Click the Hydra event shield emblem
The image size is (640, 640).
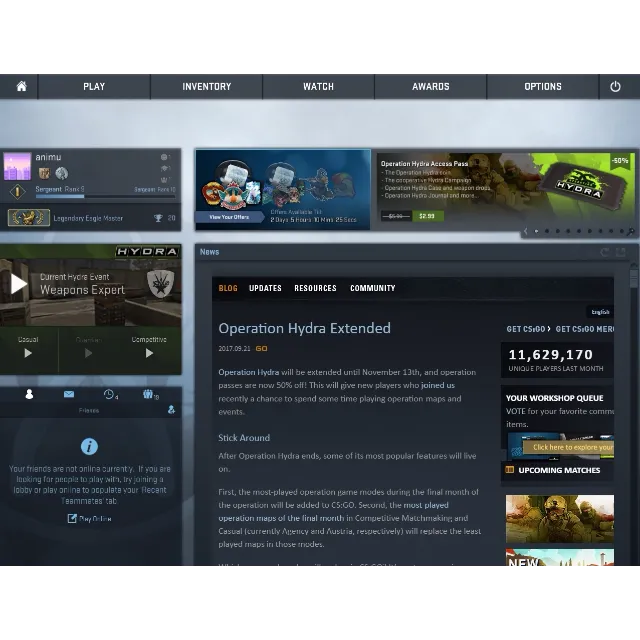(160, 283)
